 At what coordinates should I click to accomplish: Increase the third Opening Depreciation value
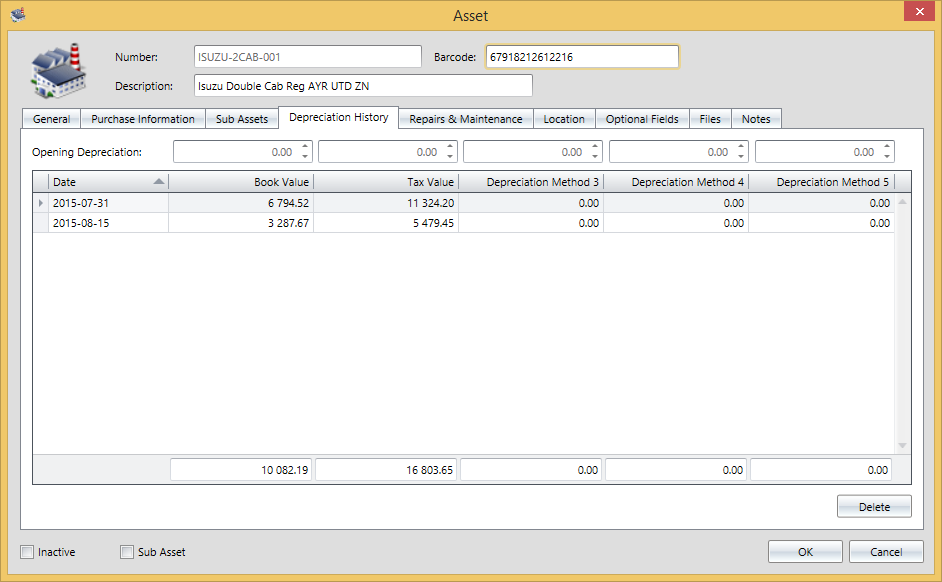595,147
